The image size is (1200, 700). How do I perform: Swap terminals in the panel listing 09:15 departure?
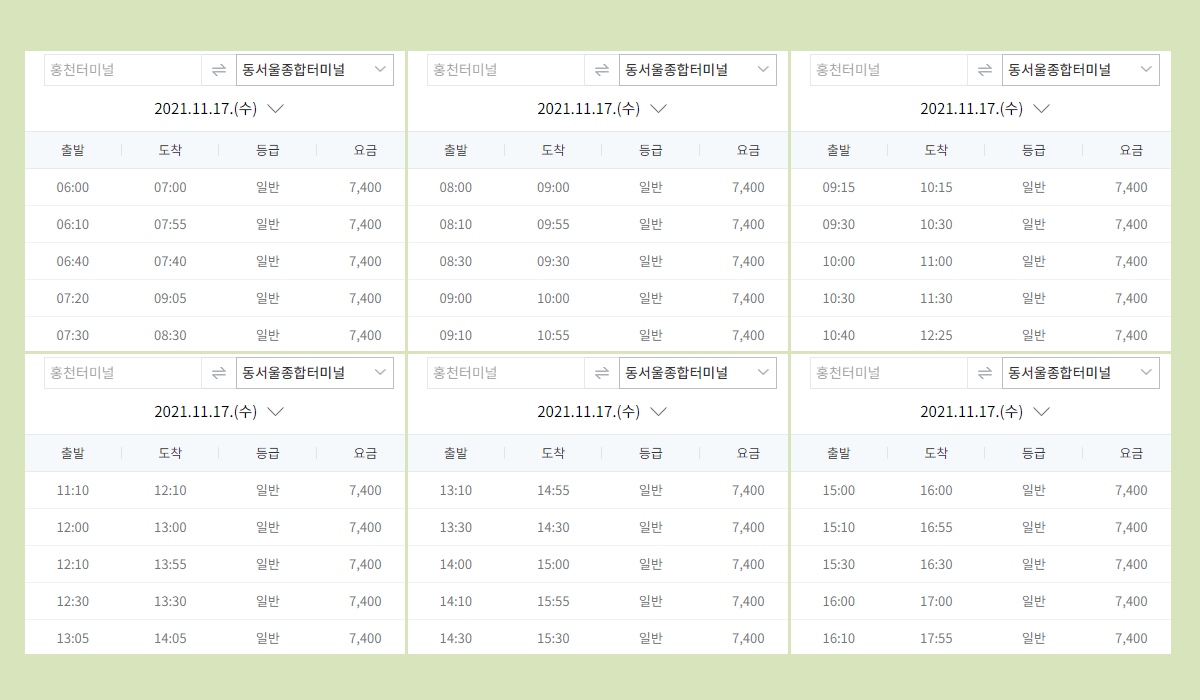(985, 70)
